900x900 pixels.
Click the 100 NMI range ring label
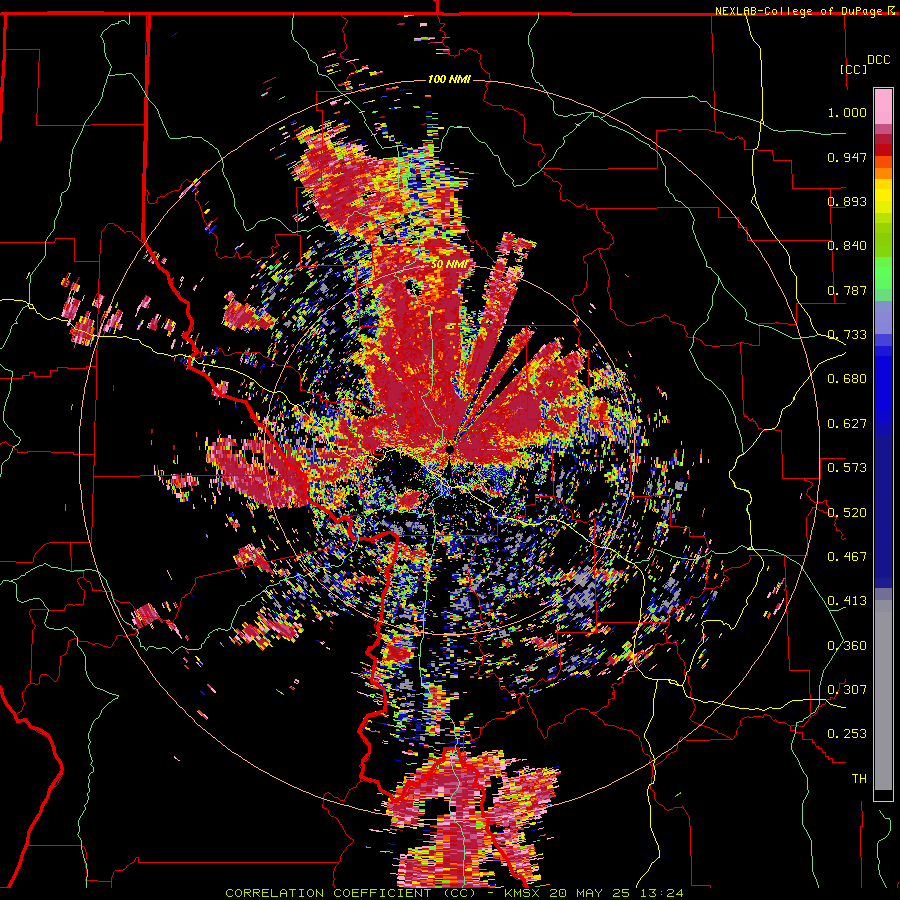click(449, 79)
